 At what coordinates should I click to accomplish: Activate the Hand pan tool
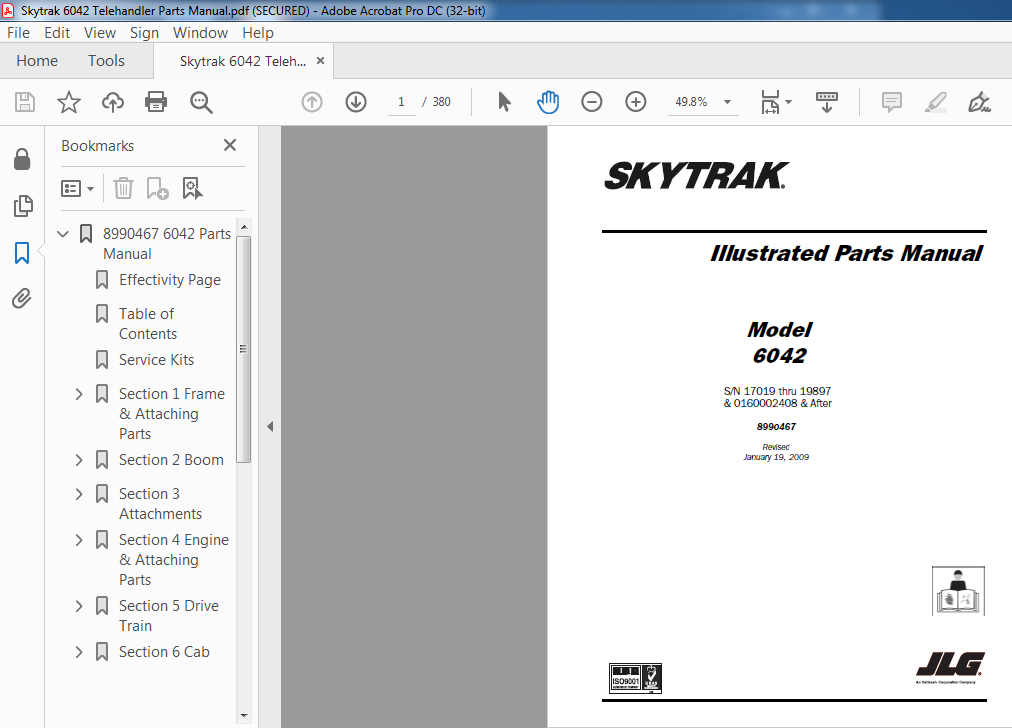click(548, 102)
